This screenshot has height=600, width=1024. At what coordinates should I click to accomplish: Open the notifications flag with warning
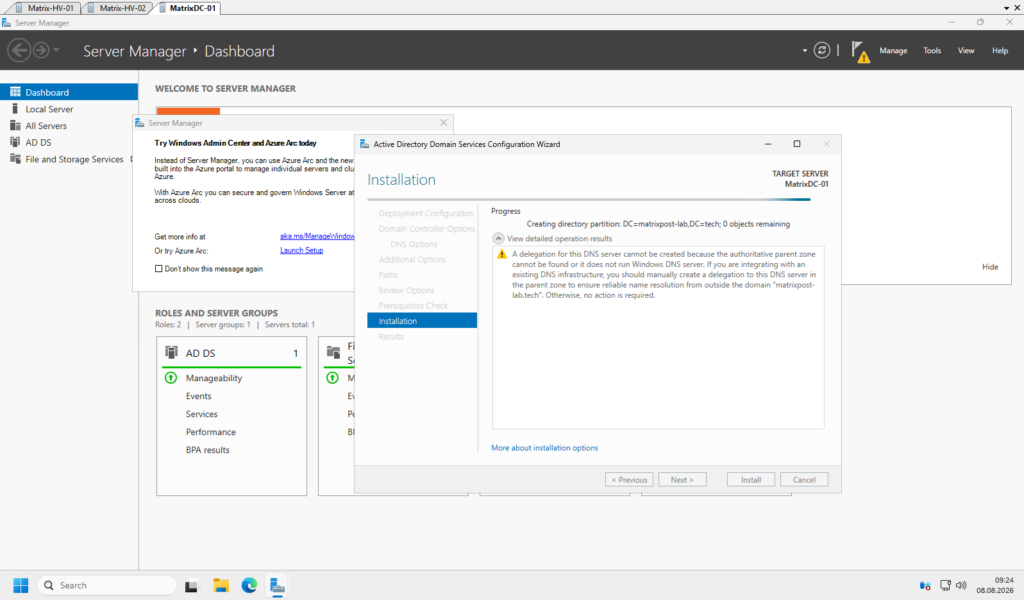point(860,52)
